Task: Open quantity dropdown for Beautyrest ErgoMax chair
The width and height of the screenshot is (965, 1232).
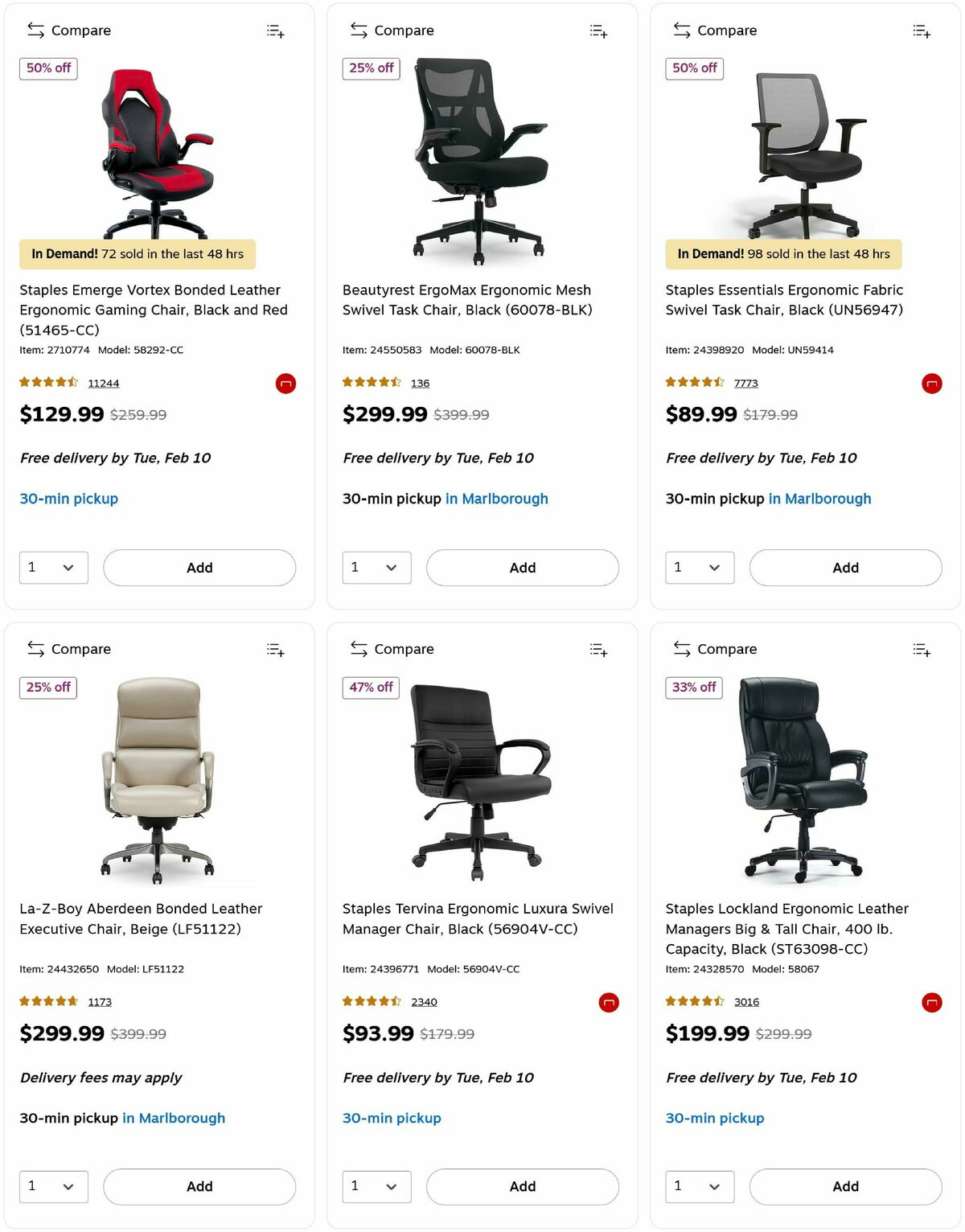Action: pos(376,568)
